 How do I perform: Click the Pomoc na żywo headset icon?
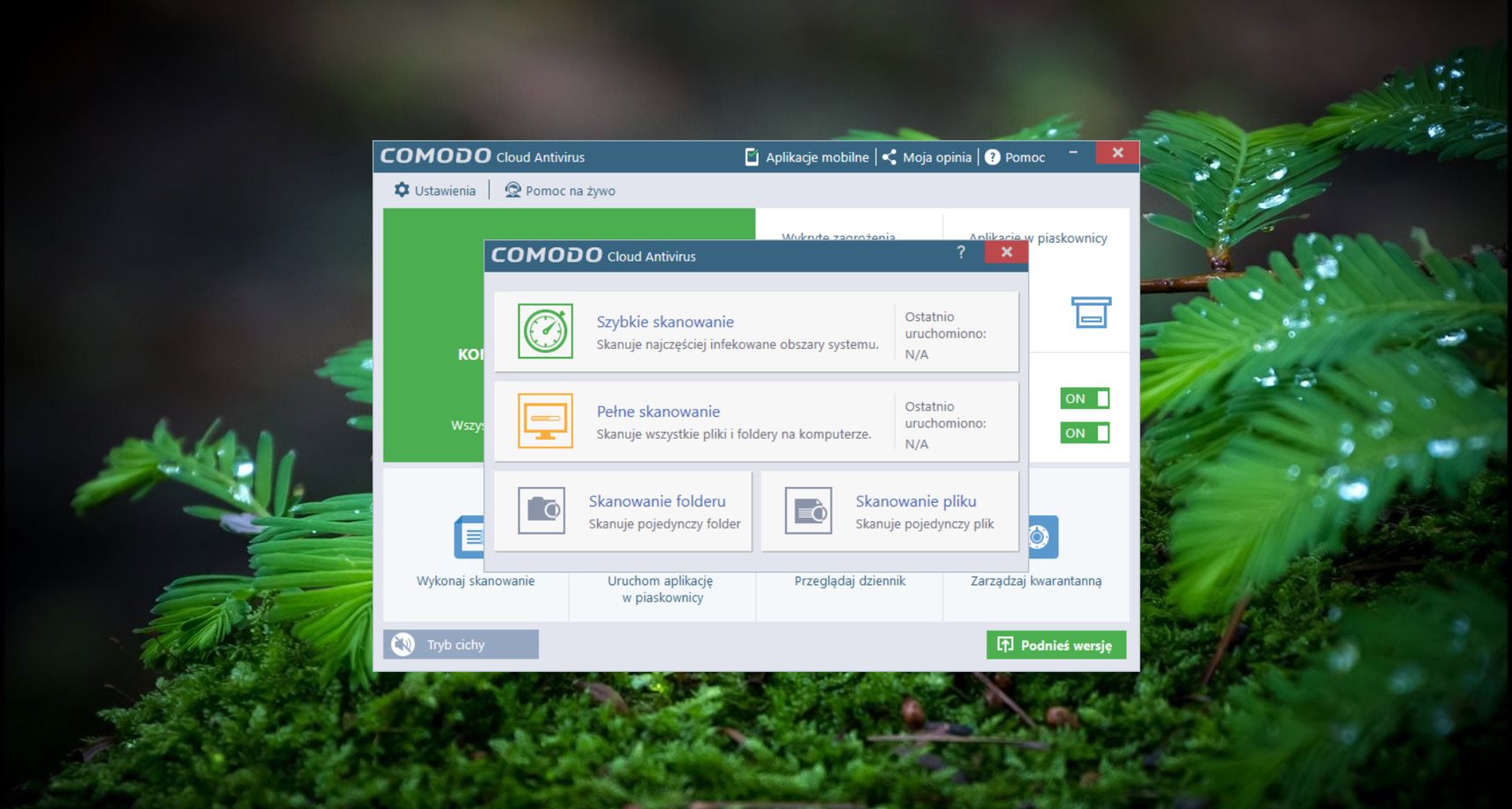(x=512, y=190)
